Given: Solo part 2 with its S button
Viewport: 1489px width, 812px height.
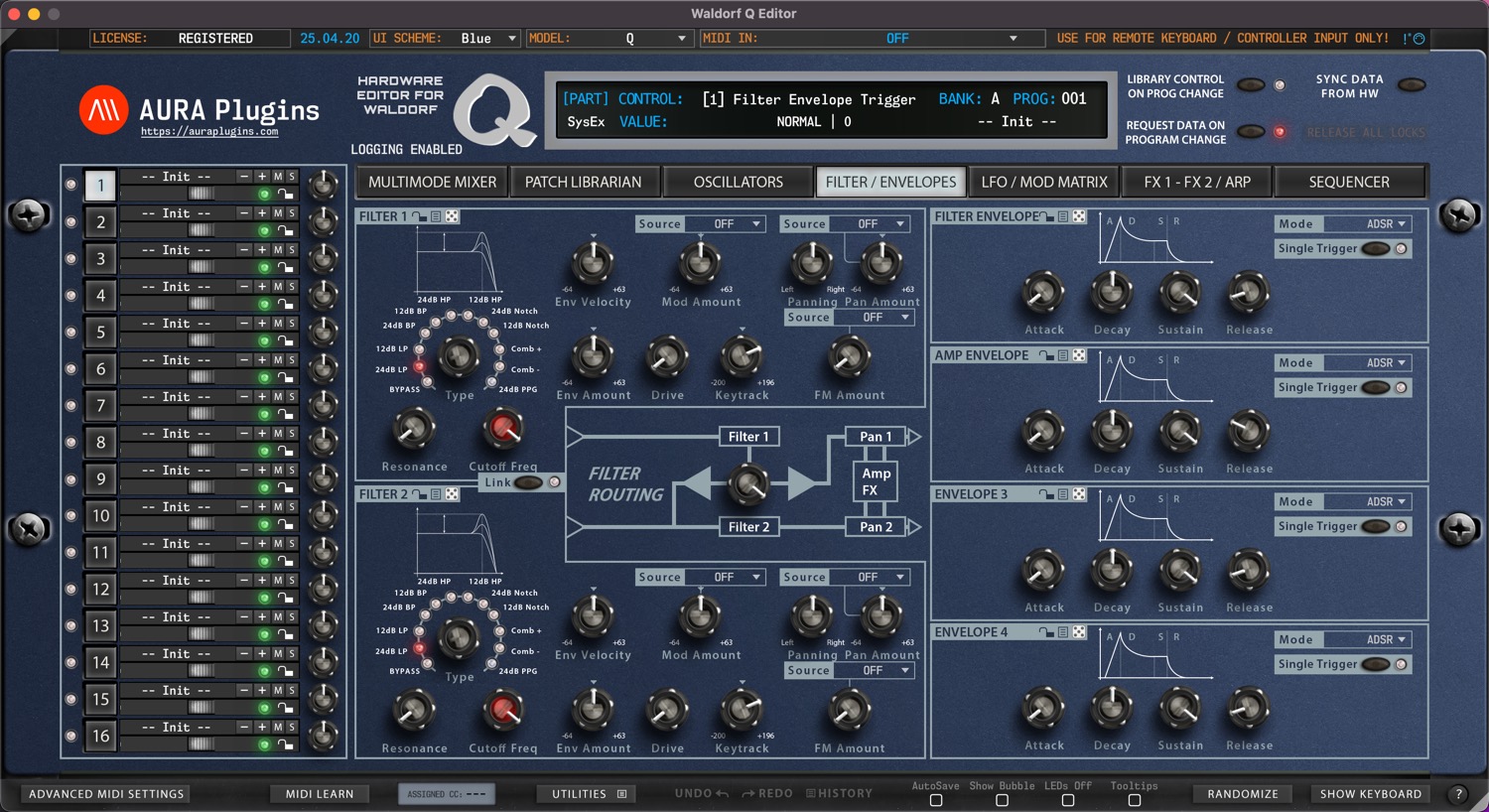Looking at the screenshot, I should [292, 213].
